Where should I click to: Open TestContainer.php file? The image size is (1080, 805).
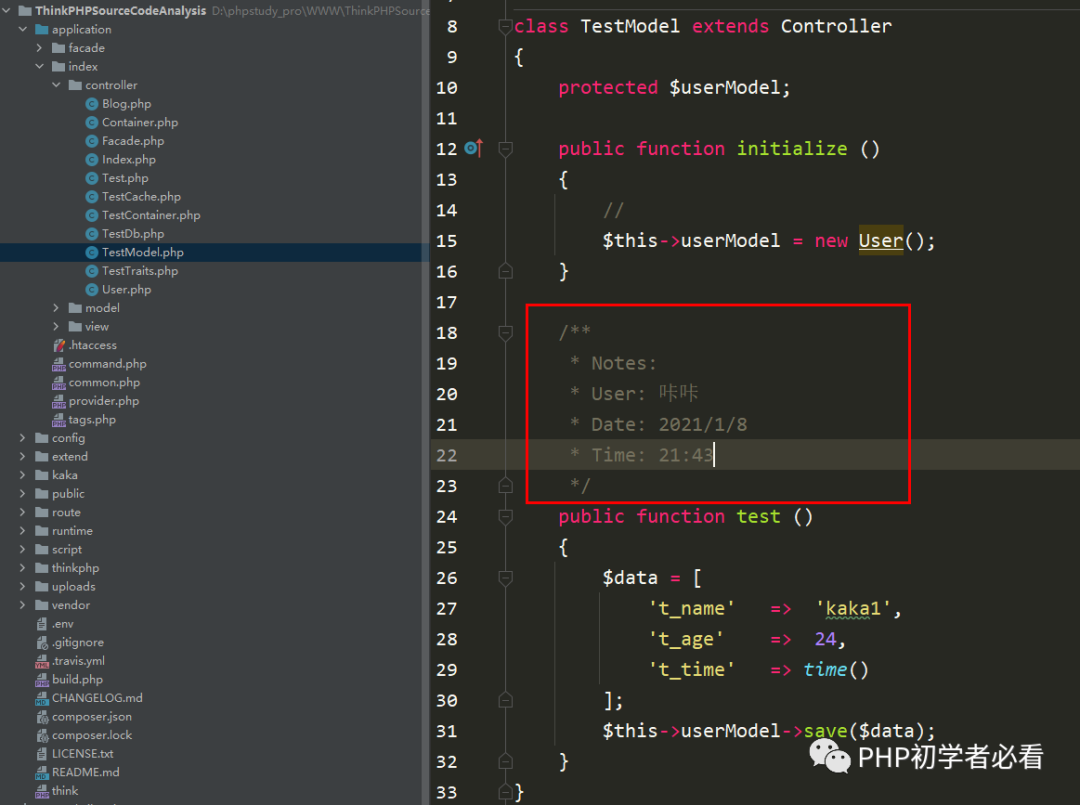click(x=151, y=216)
